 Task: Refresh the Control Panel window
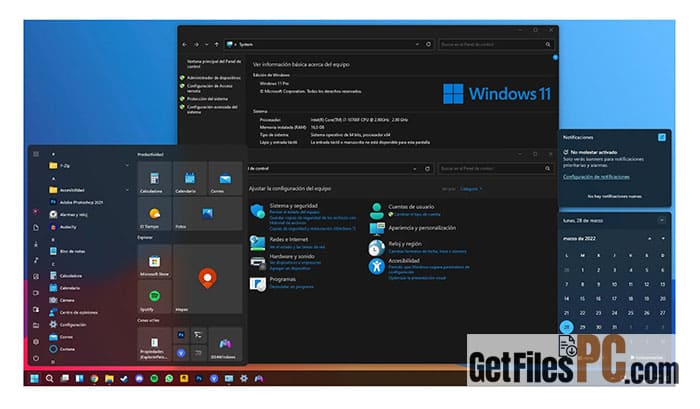427,168
